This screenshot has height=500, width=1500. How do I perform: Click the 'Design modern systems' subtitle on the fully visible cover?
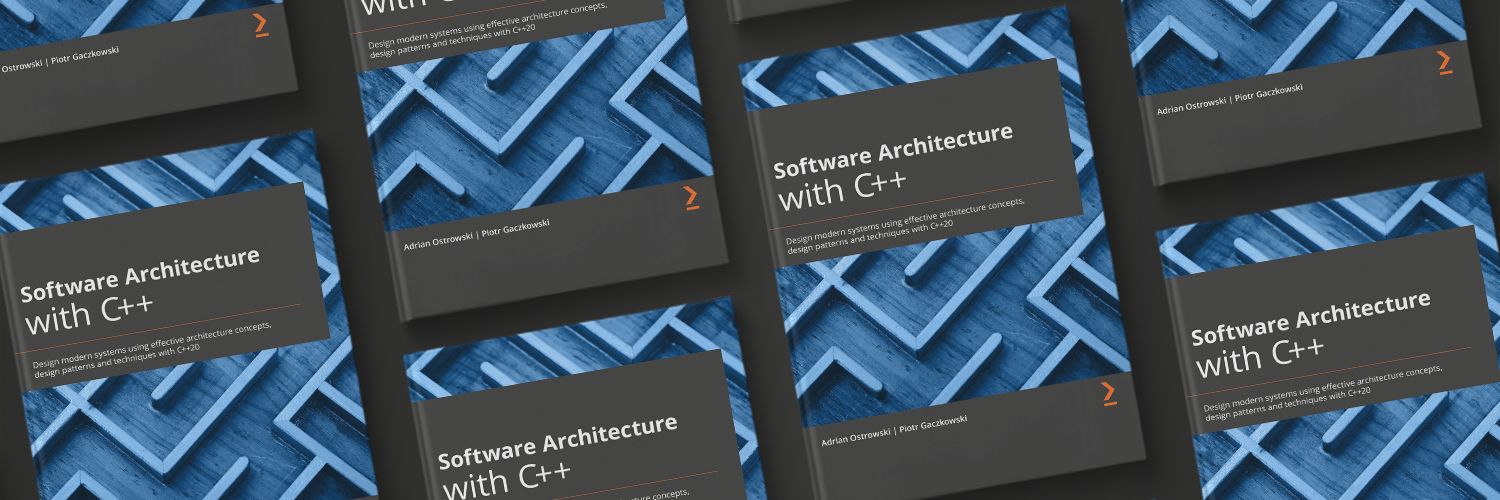coord(907,227)
